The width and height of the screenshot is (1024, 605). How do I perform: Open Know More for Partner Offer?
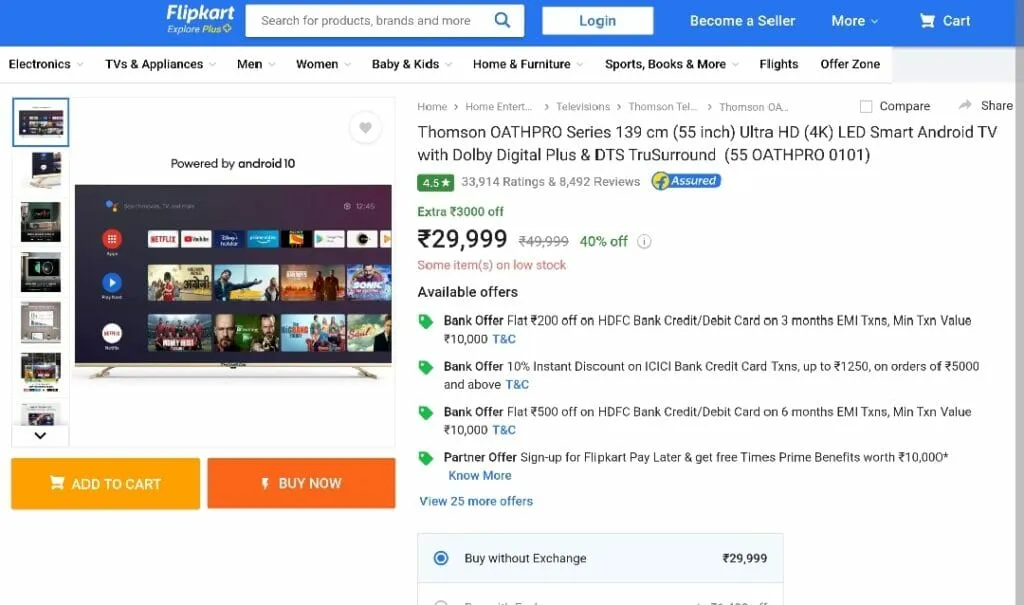[479, 476]
